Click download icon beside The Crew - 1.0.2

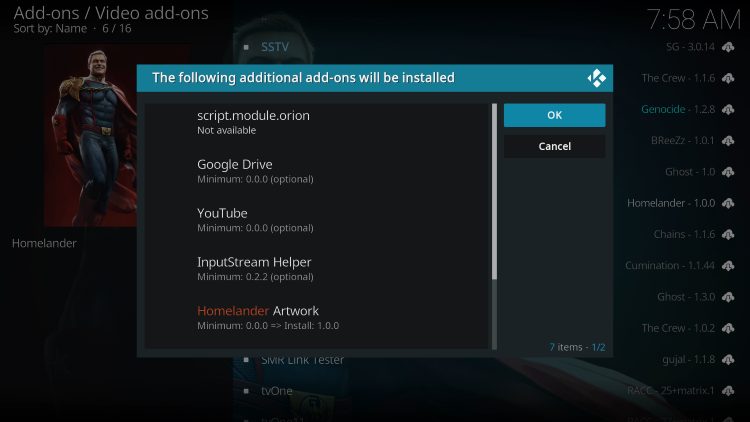tap(728, 328)
